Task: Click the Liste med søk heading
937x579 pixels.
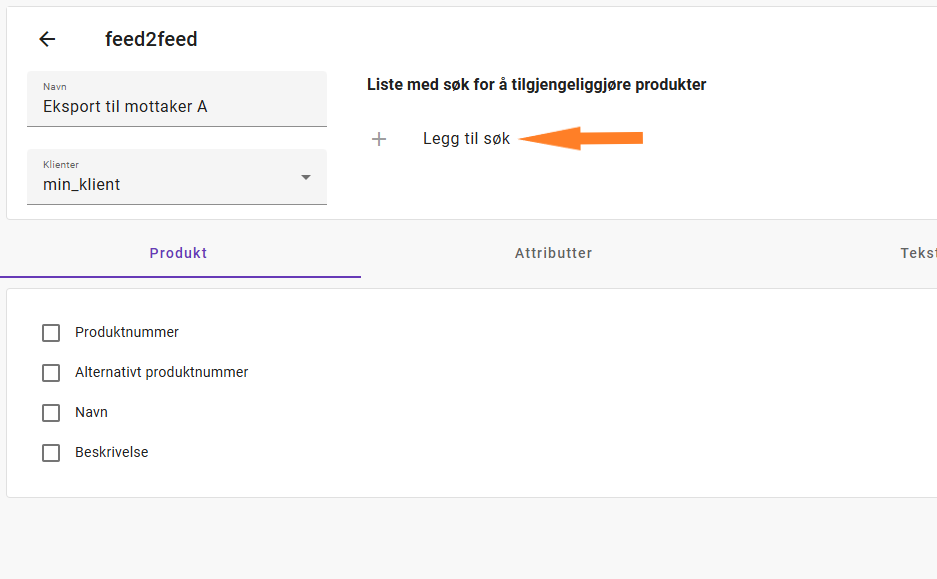Action: point(536,85)
